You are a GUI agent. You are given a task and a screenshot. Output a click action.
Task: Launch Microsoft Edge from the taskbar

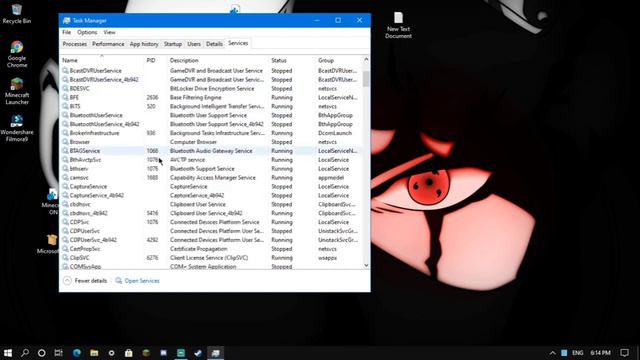(77, 353)
